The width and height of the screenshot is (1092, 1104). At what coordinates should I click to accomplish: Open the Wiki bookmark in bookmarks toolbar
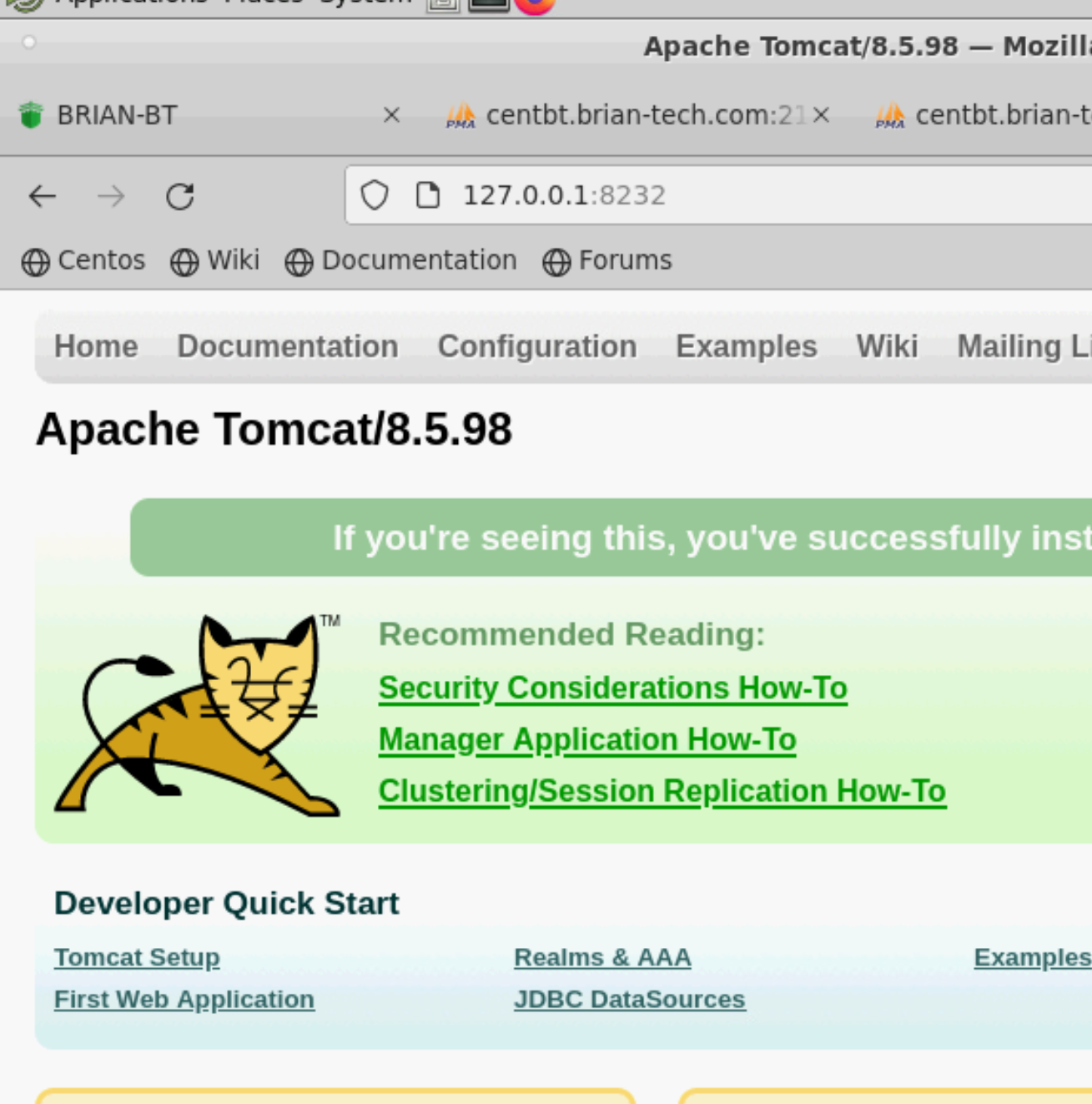pyautogui.click(x=215, y=260)
